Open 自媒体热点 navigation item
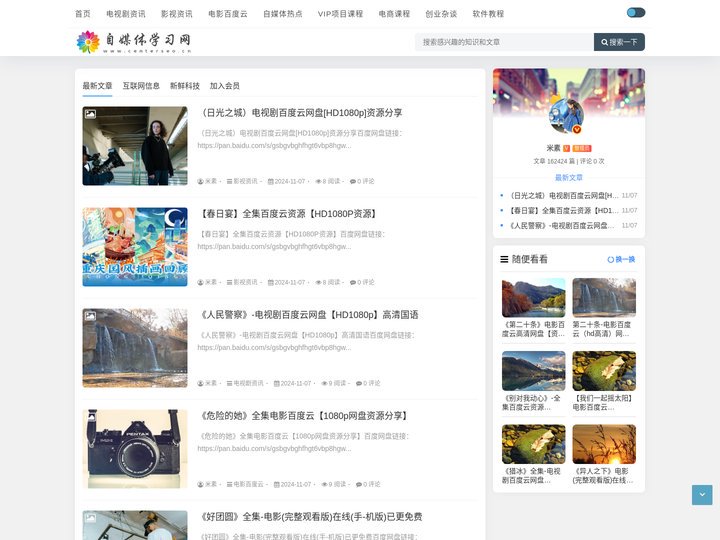 [x=283, y=14]
